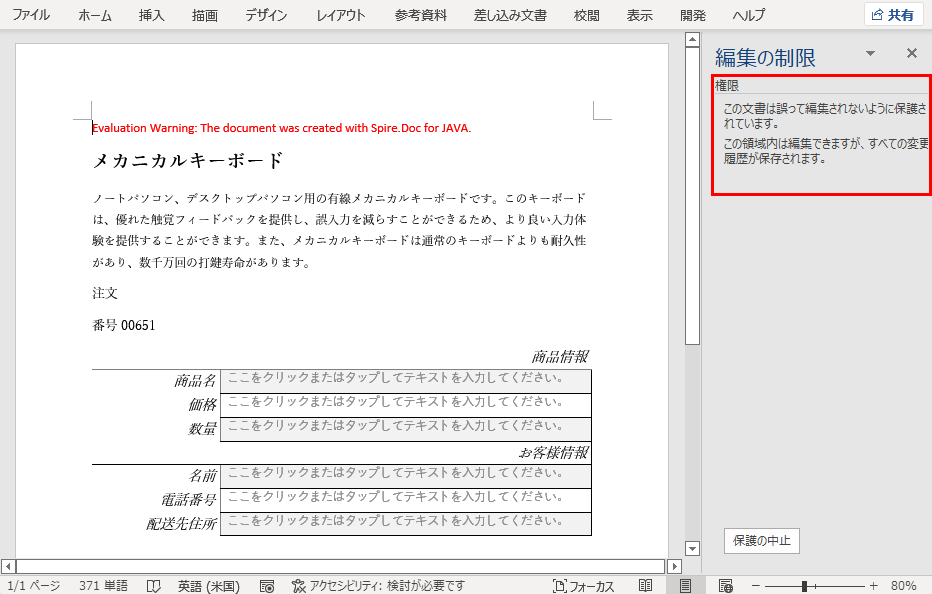Image resolution: width=932 pixels, height=594 pixels.
Task: Open the word count via 371 単語
Action: click(x=105, y=584)
